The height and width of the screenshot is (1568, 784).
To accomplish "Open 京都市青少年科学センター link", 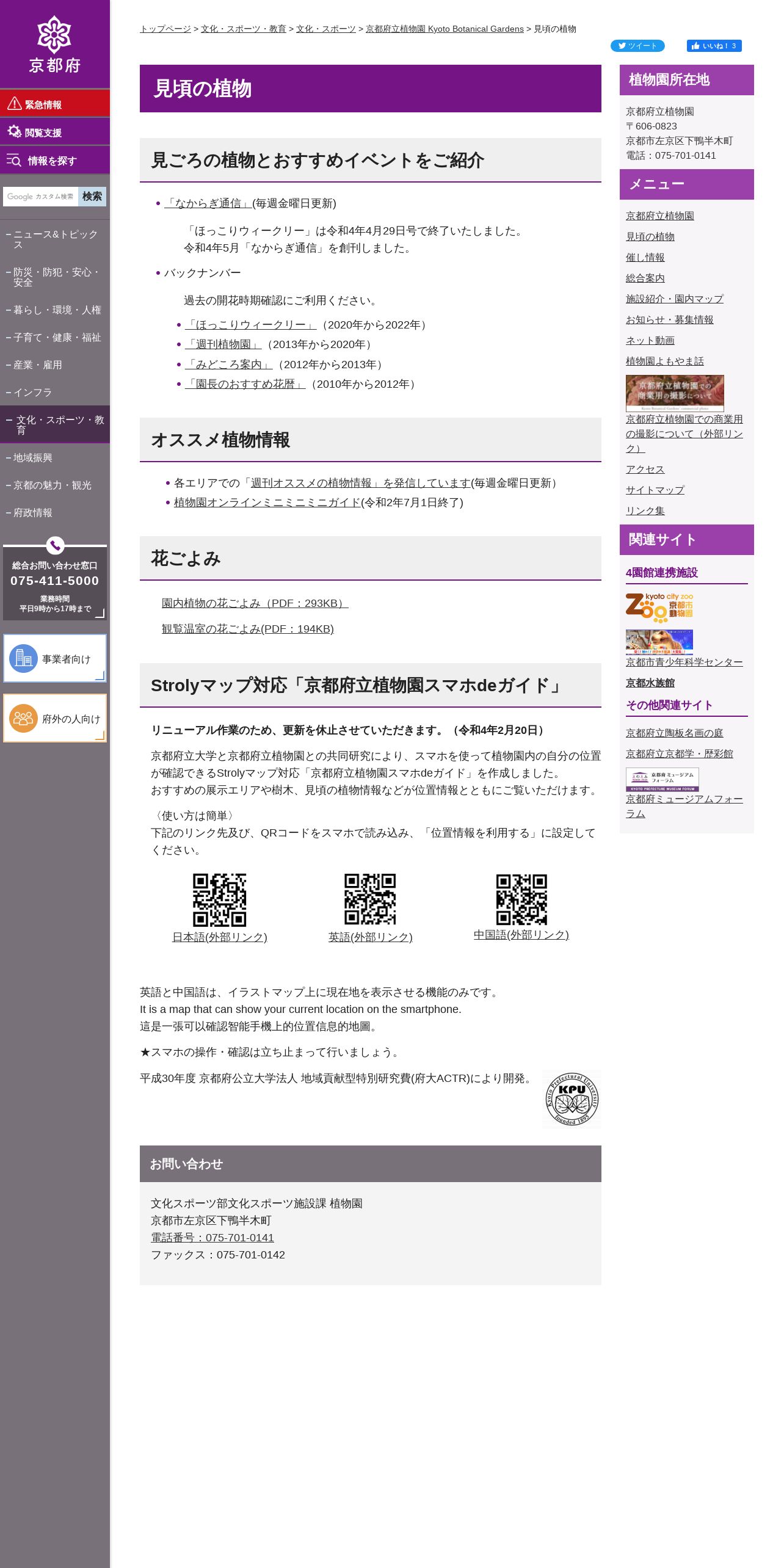I will coord(684,662).
